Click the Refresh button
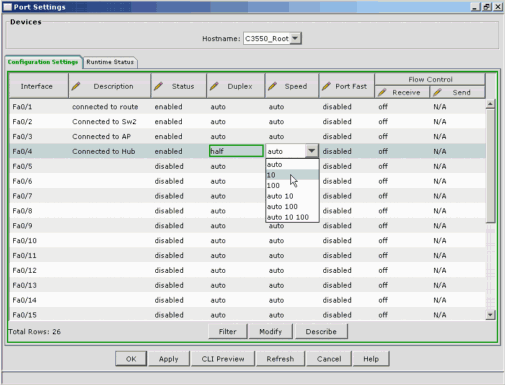This screenshot has width=505, height=385. click(280, 359)
